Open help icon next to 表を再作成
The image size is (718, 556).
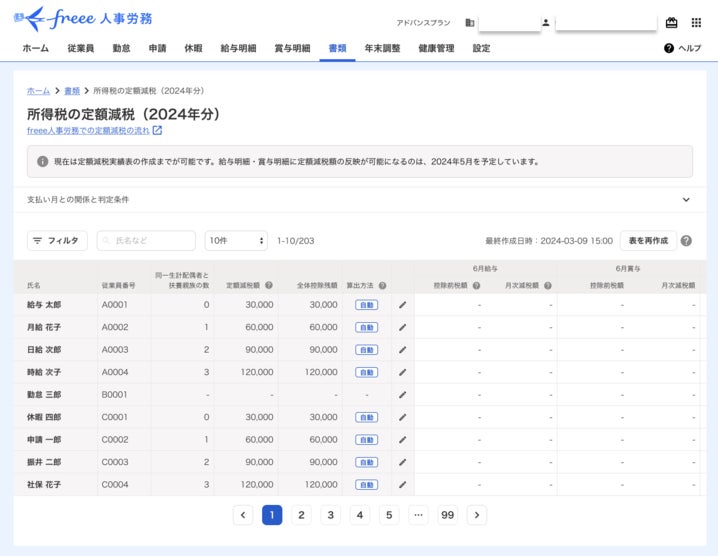686,241
